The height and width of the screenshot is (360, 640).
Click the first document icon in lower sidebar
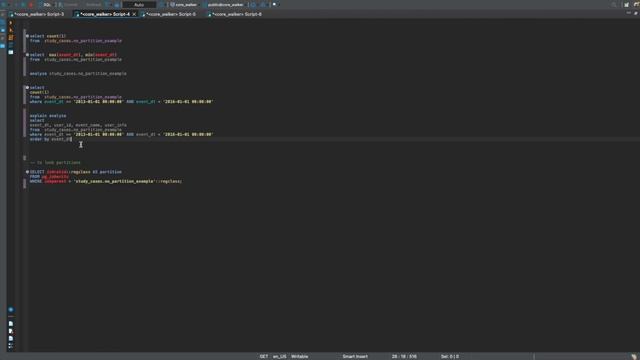click(11, 324)
